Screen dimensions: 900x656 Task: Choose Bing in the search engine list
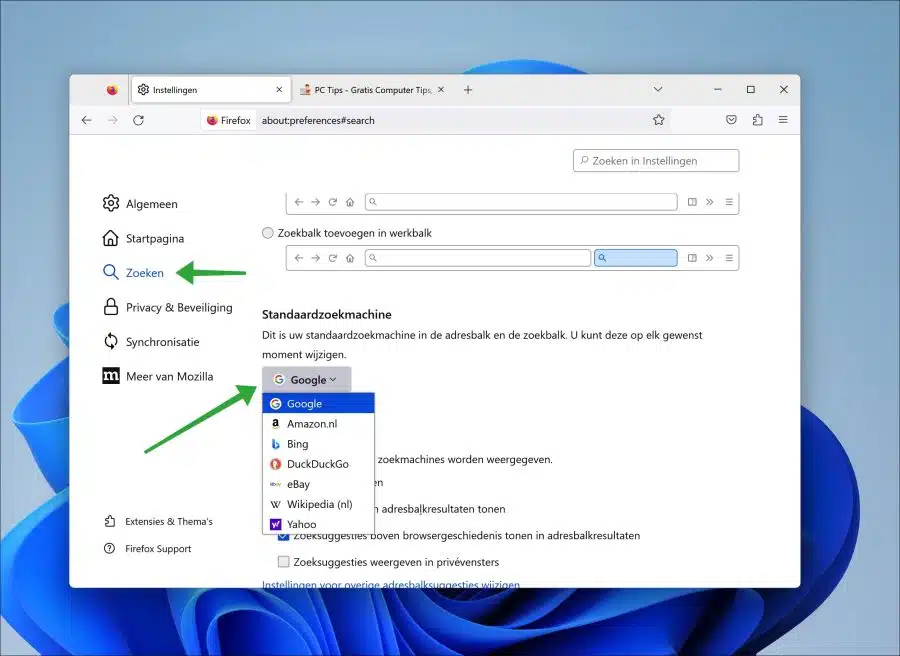[319, 444]
